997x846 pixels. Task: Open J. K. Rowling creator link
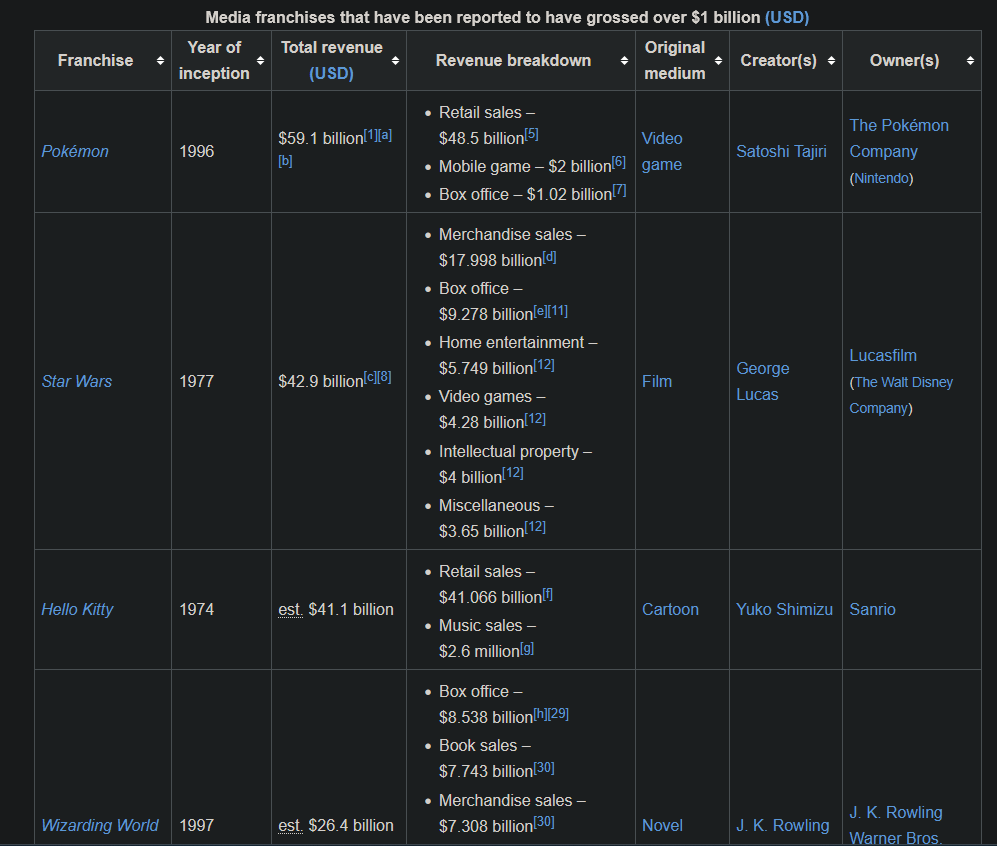[x=783, y=825]
